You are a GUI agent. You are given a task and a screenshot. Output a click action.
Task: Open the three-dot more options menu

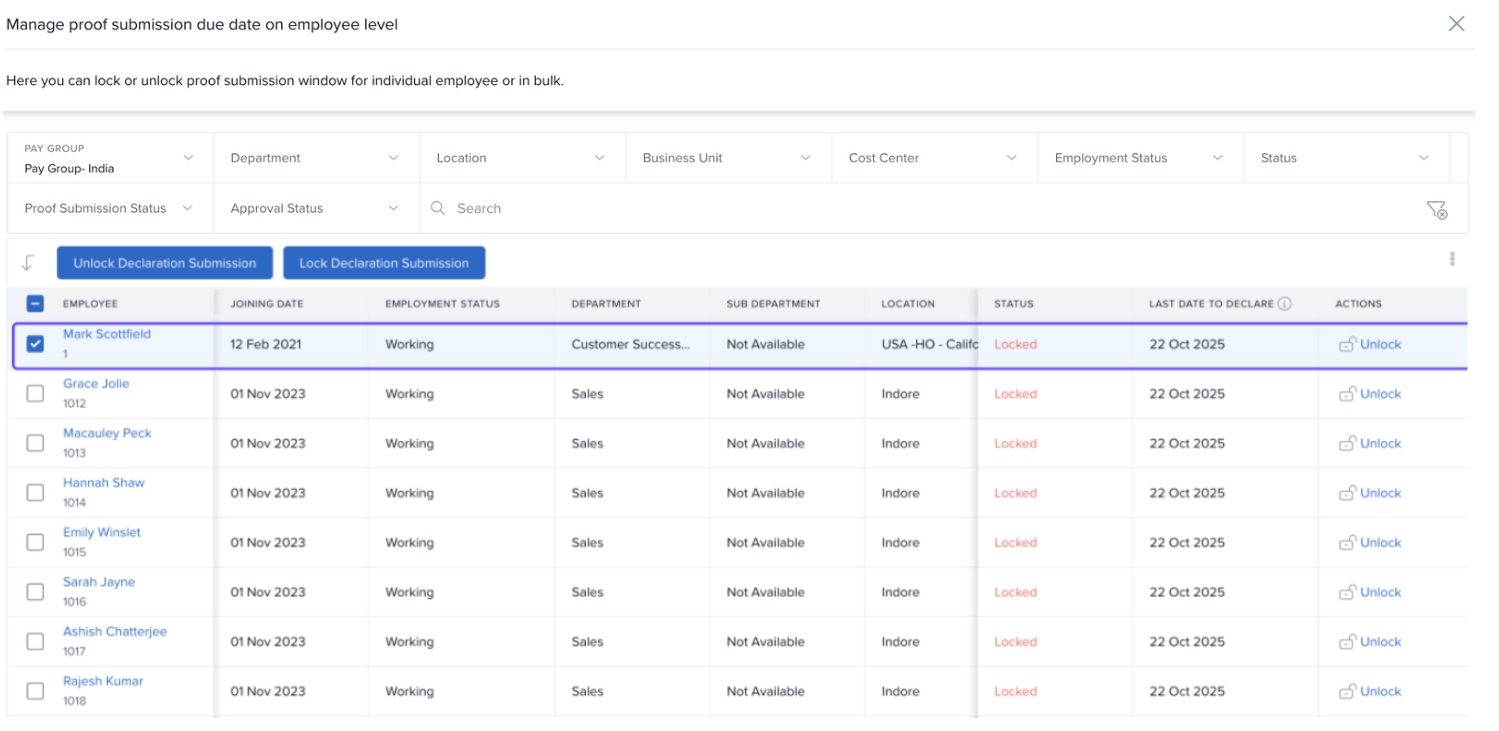[x=1452, y=259]
